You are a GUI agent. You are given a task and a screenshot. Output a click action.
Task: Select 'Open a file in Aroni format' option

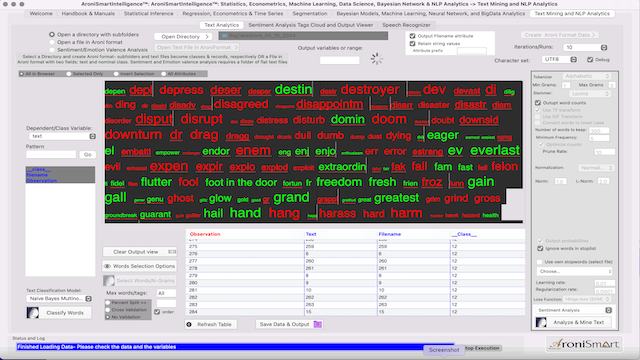click(x=52, y=42)
